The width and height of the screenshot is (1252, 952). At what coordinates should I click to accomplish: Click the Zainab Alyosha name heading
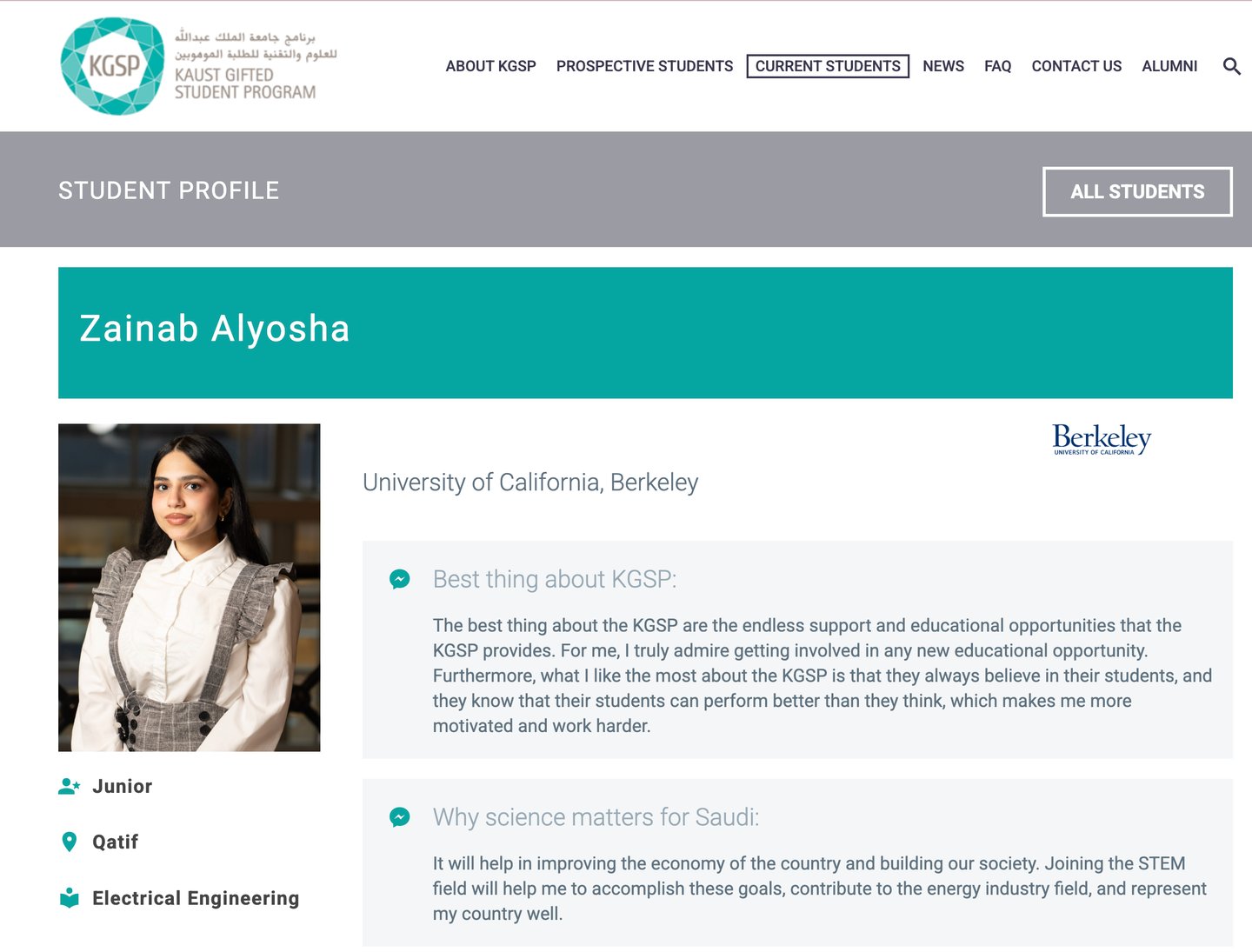215,329
